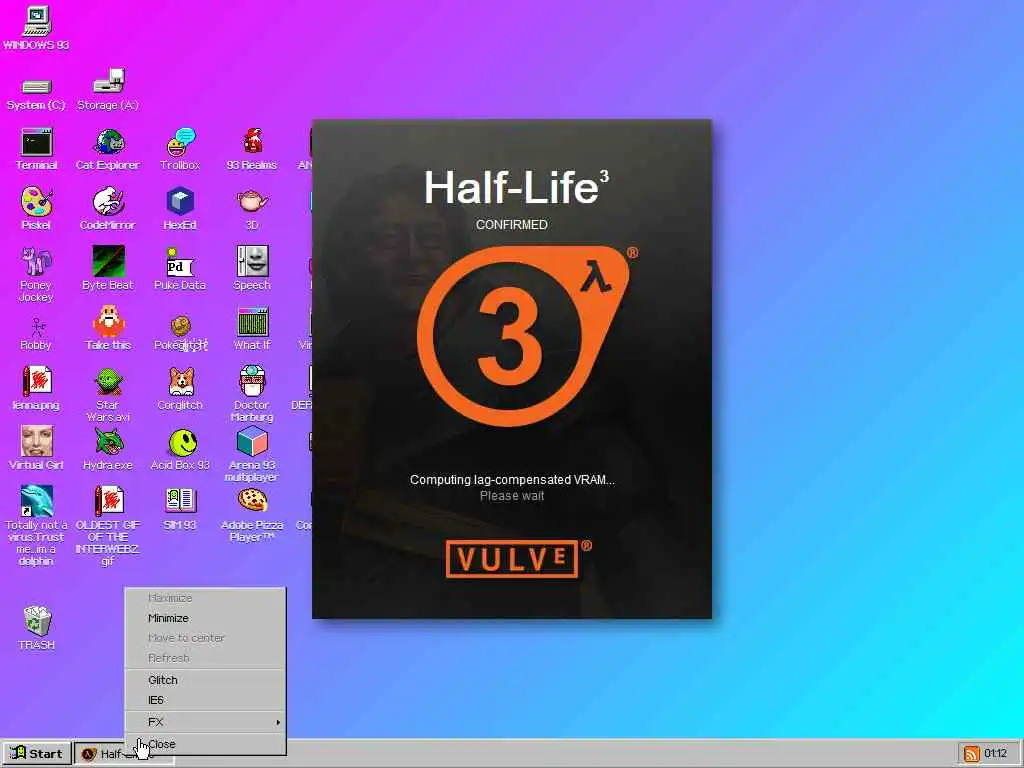Click the Half-Life 3 title text
This screenshot has width=1024, height=768.
click(516, 187)
